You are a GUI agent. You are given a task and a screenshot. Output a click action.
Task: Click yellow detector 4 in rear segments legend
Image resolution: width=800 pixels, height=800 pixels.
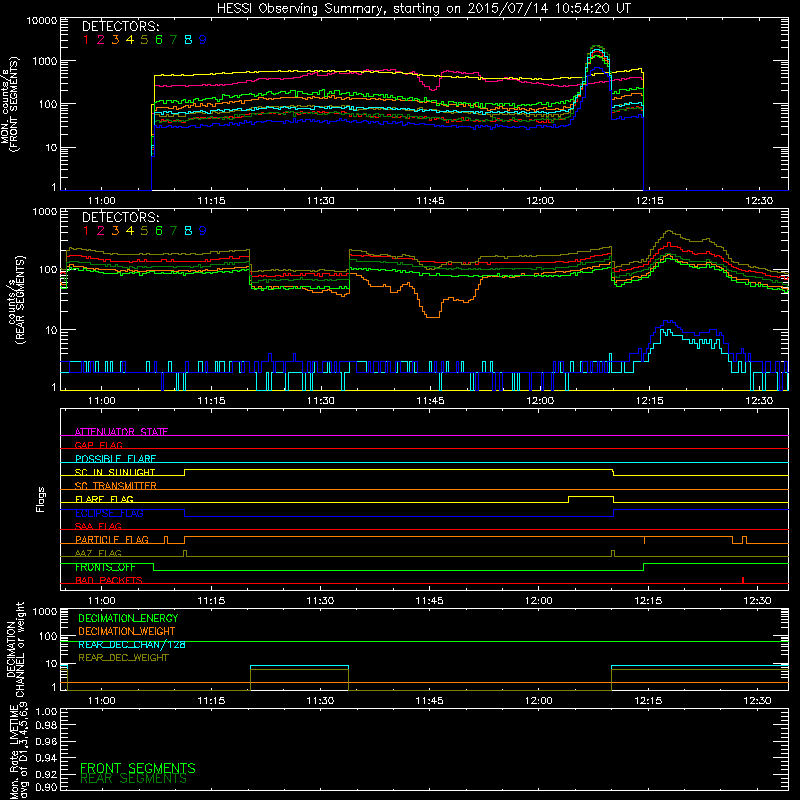coord(130,231)
